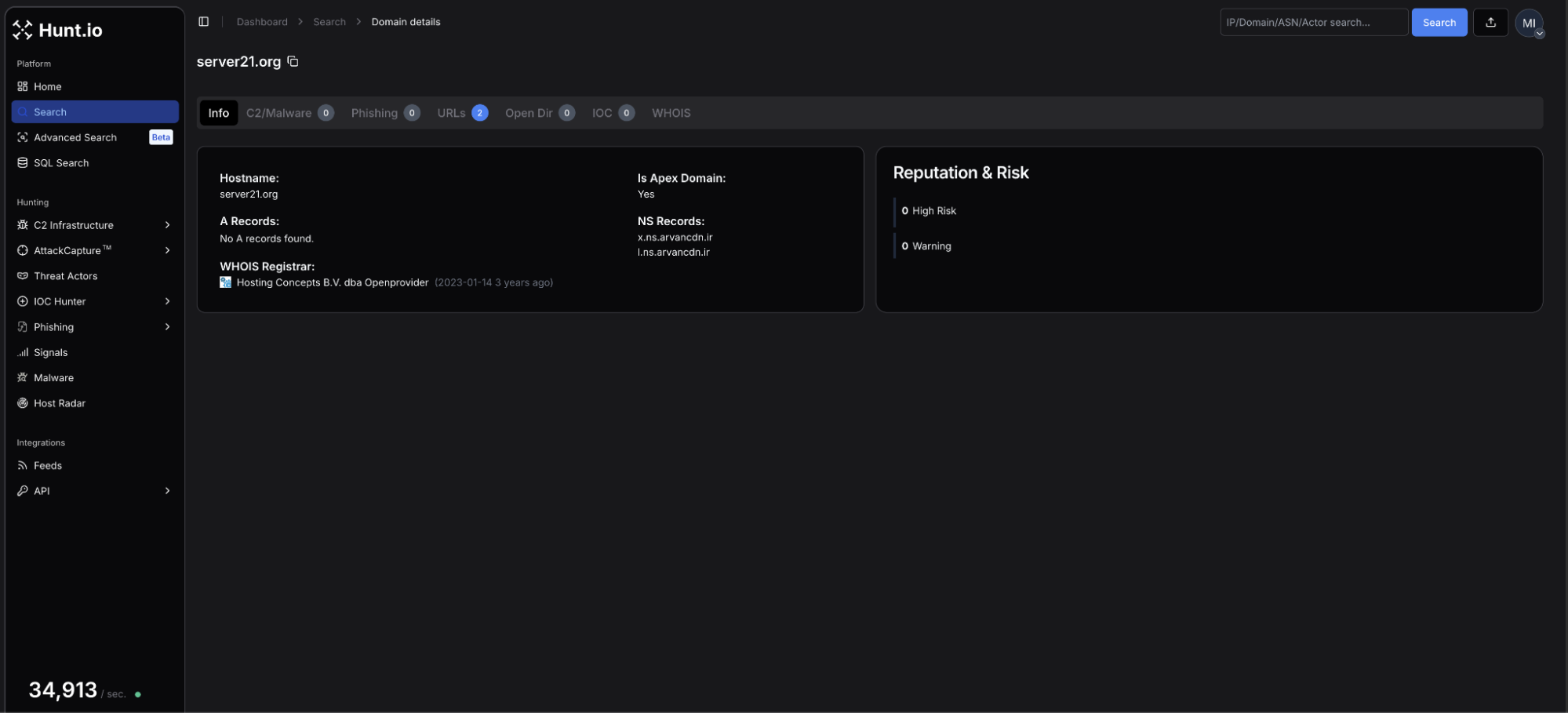Follow the Dashboard breadcrumb link
Viewport: 1568px width, 713px height.
262,22
